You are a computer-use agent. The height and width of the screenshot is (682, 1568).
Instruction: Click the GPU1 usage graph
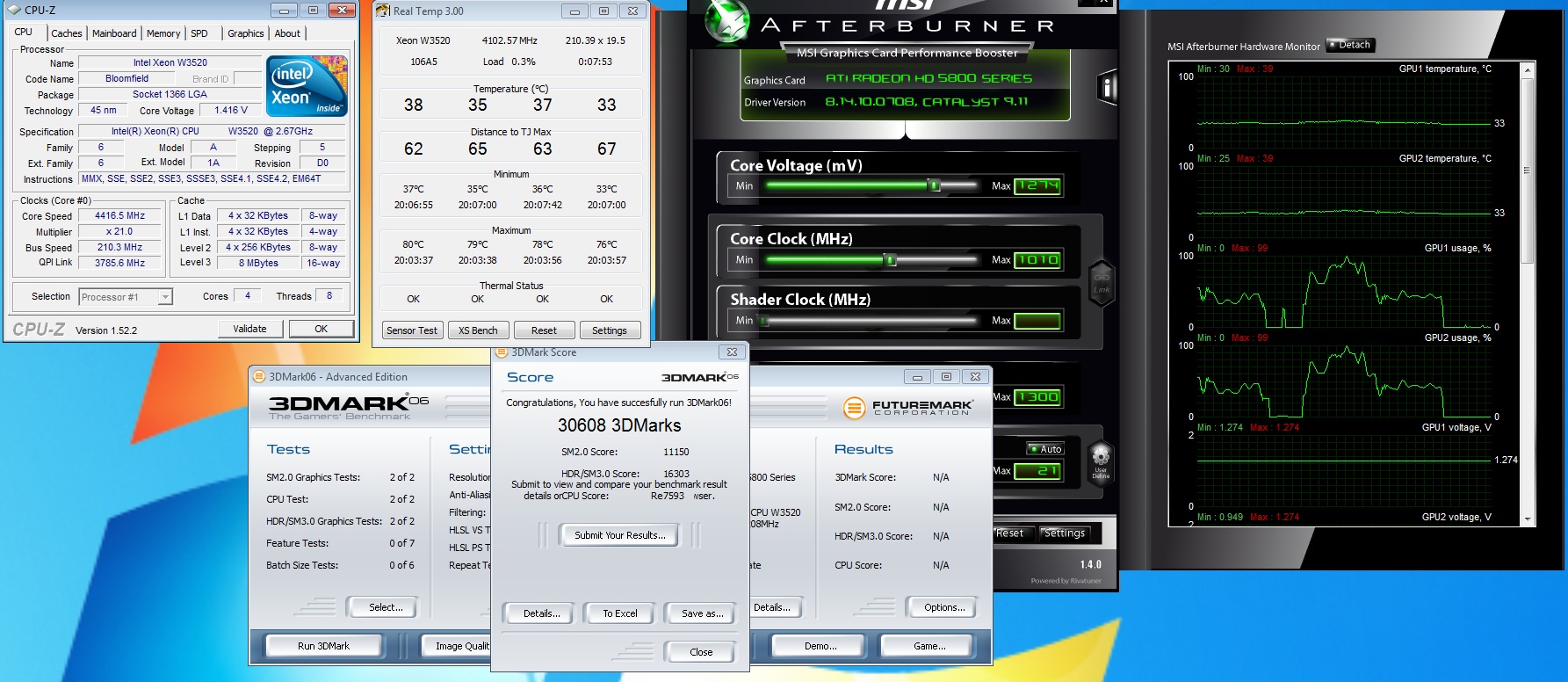[x=1345, y=292]
